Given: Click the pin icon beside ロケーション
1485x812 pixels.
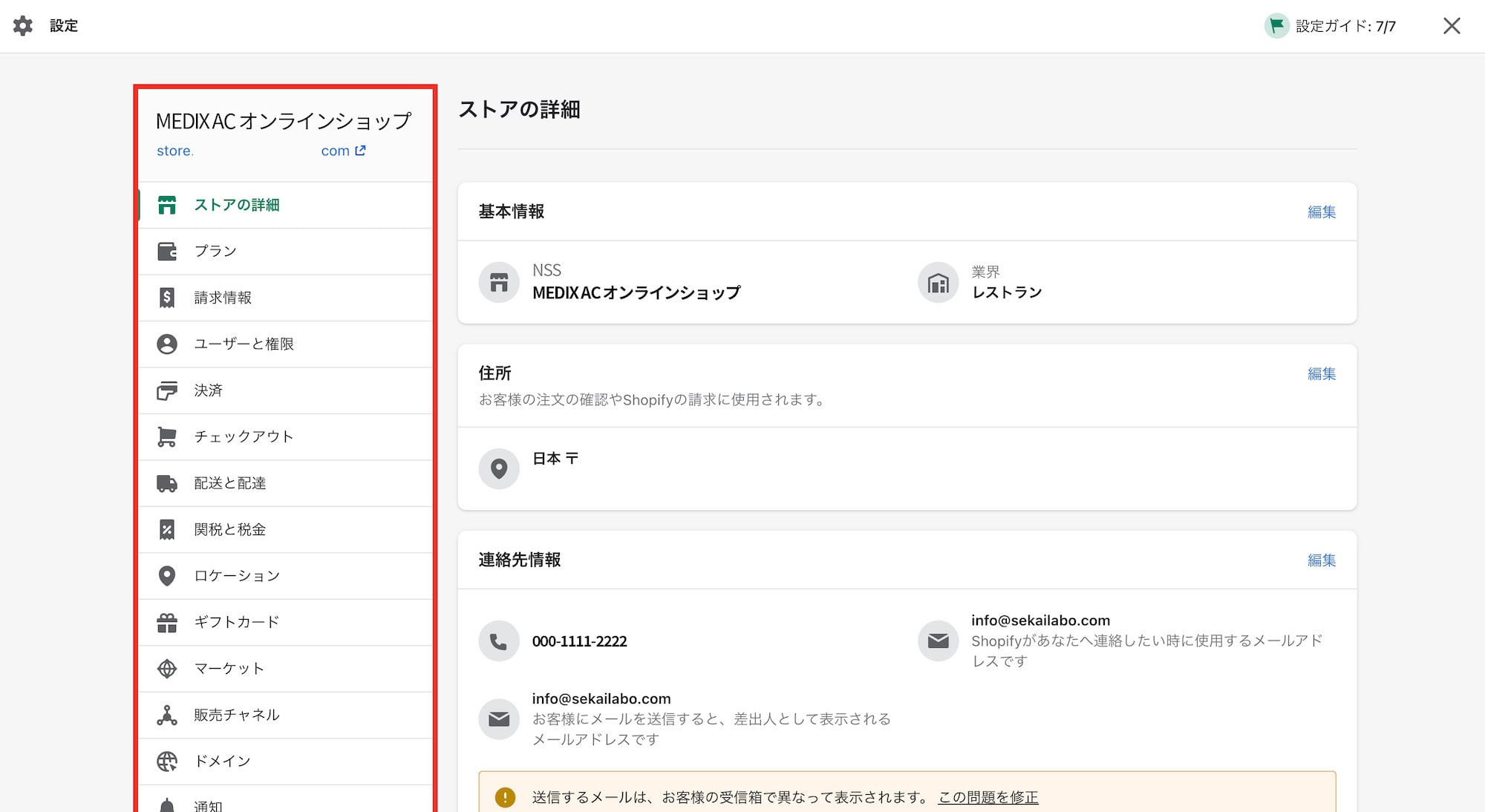Looking at the screenshot, I should (167, 576).
